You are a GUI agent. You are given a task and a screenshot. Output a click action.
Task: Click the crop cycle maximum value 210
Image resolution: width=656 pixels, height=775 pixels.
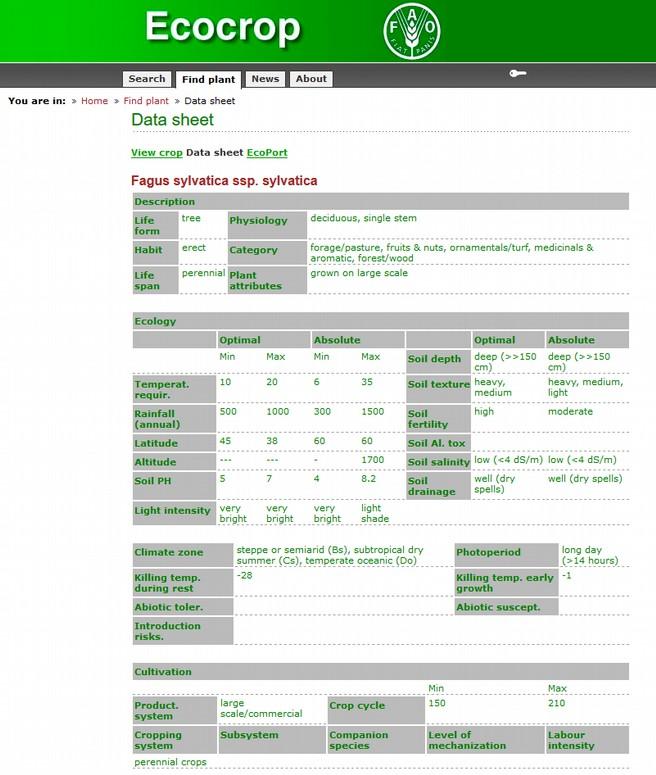[556, 703]
